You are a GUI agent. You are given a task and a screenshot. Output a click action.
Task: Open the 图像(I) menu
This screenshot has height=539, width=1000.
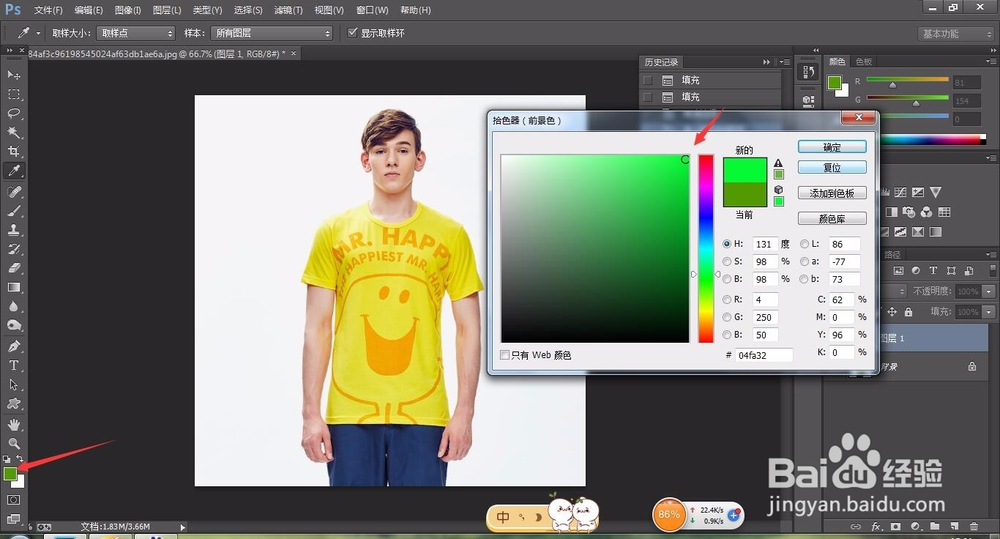pos(128,10)
